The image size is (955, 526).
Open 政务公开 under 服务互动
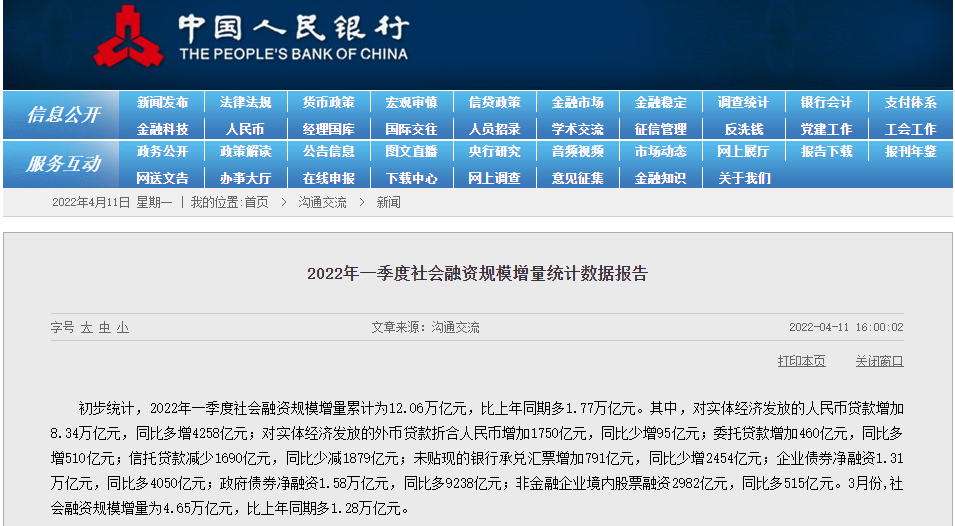[x=163, y=151]
